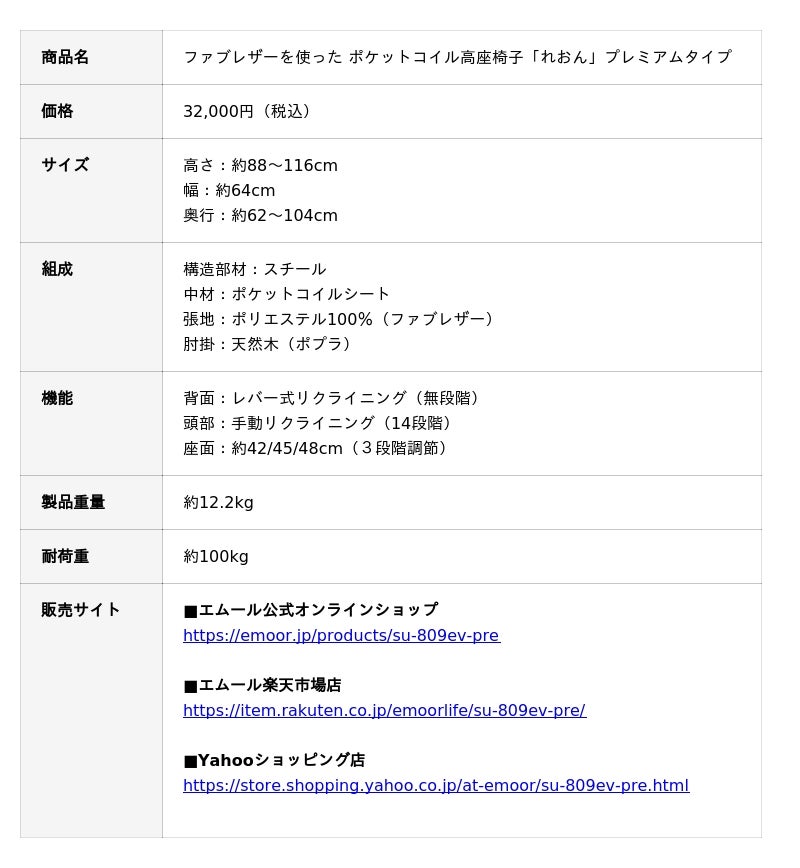Click the サイズ row header
This screenshot has width=800, height=868.
(x=66, y=165)
